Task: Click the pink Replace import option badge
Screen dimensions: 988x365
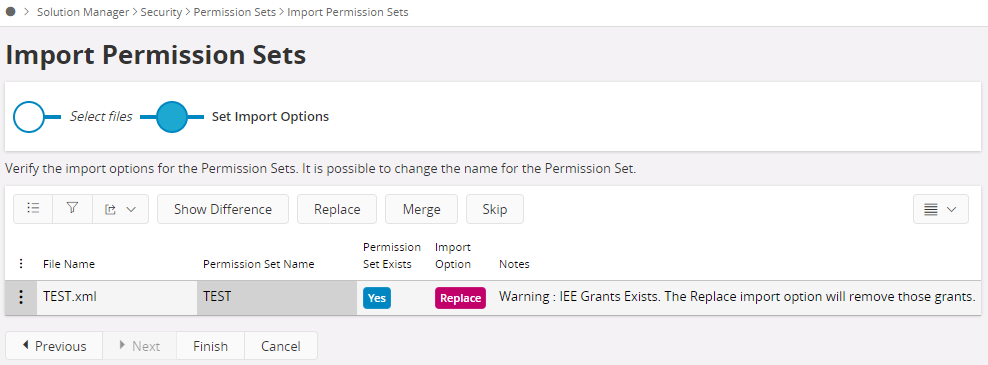Action: pyautogui.click(x=460, y=298)
